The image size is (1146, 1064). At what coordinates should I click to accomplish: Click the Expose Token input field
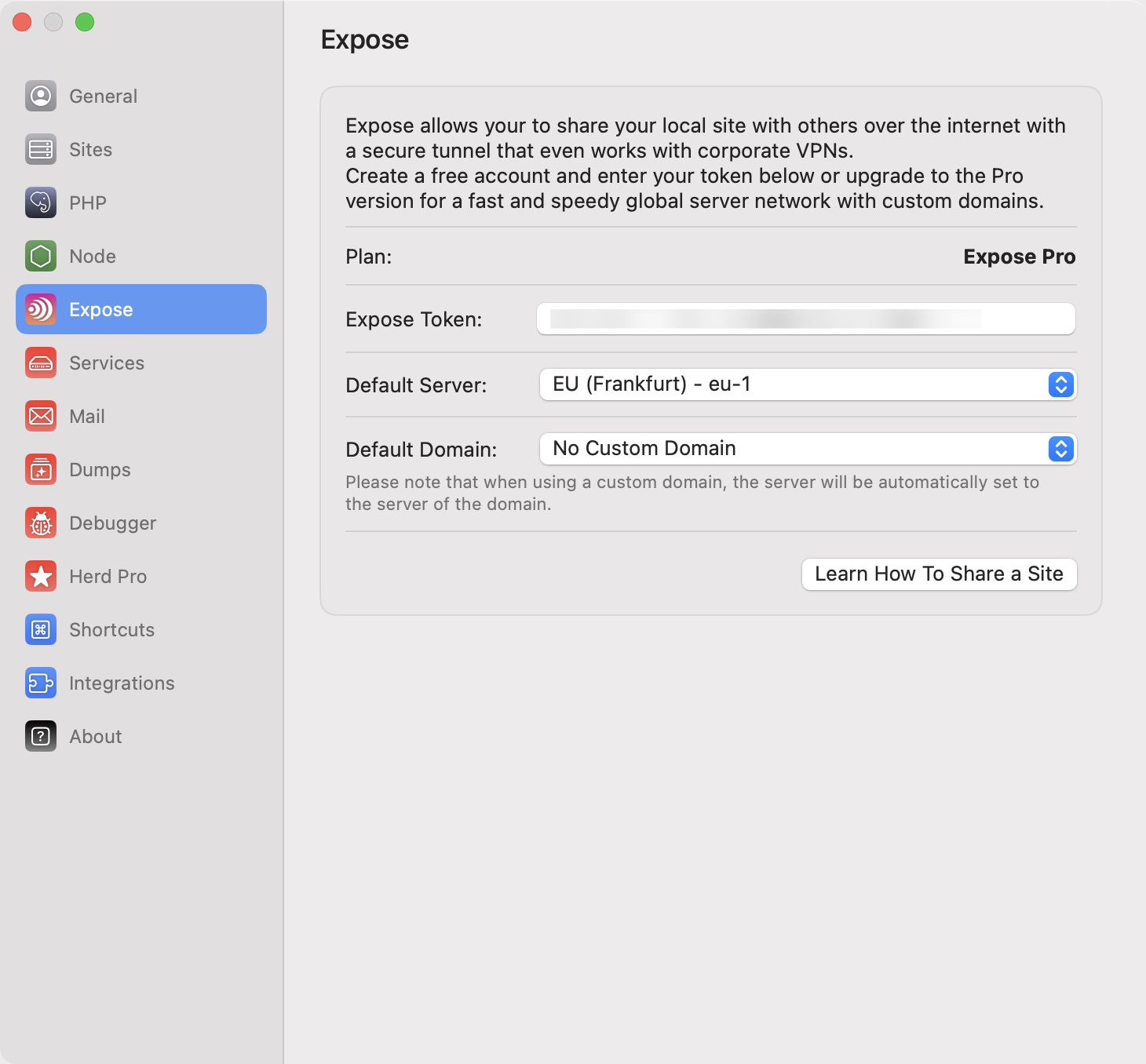pos(806,319)
